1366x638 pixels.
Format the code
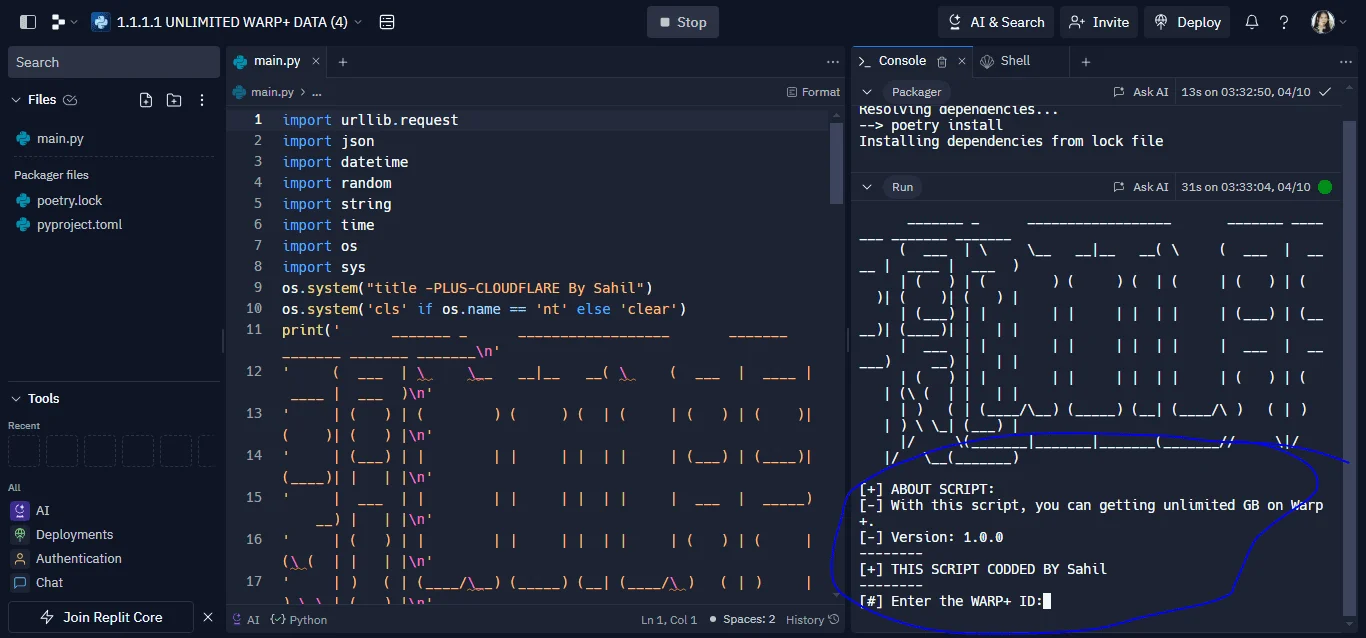813,92
